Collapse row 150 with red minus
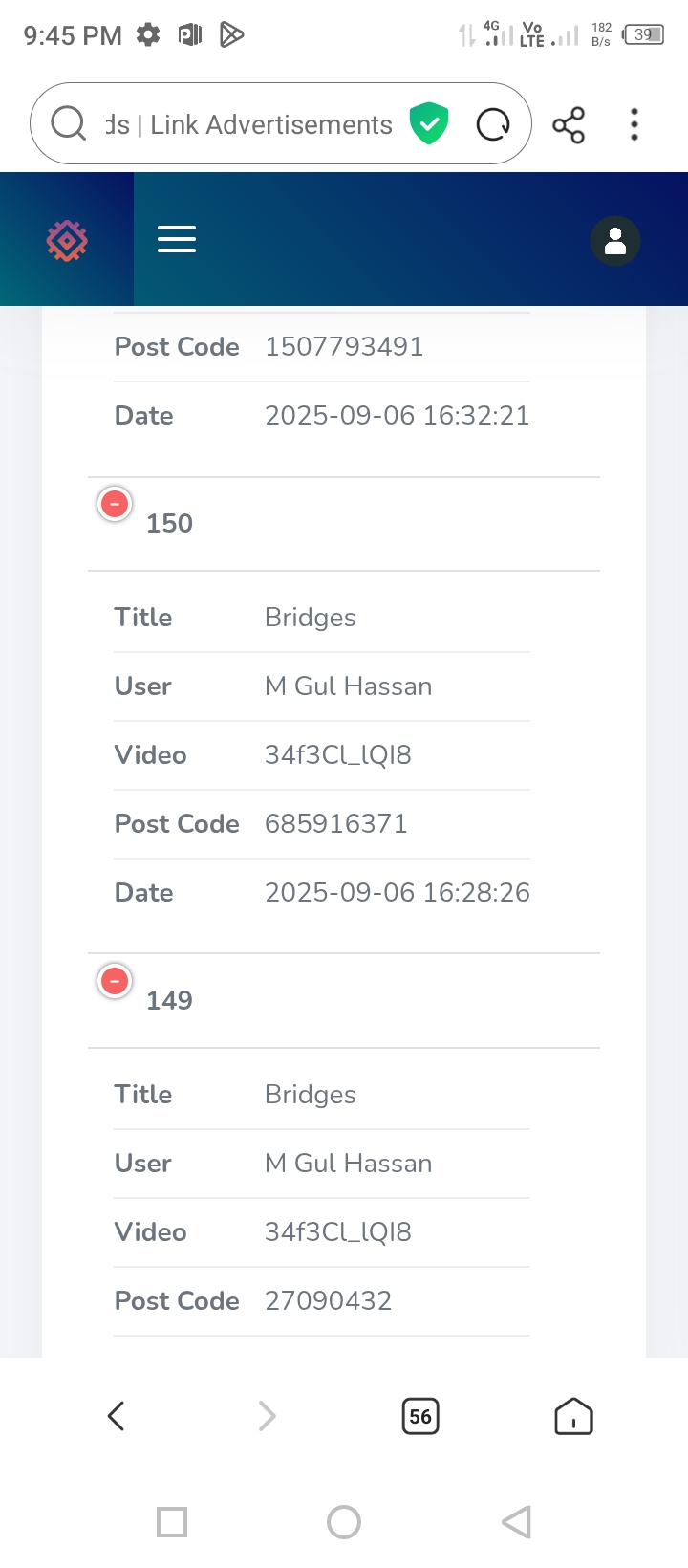Viewport: 688px width, 1568px height. tap(115, 503)
